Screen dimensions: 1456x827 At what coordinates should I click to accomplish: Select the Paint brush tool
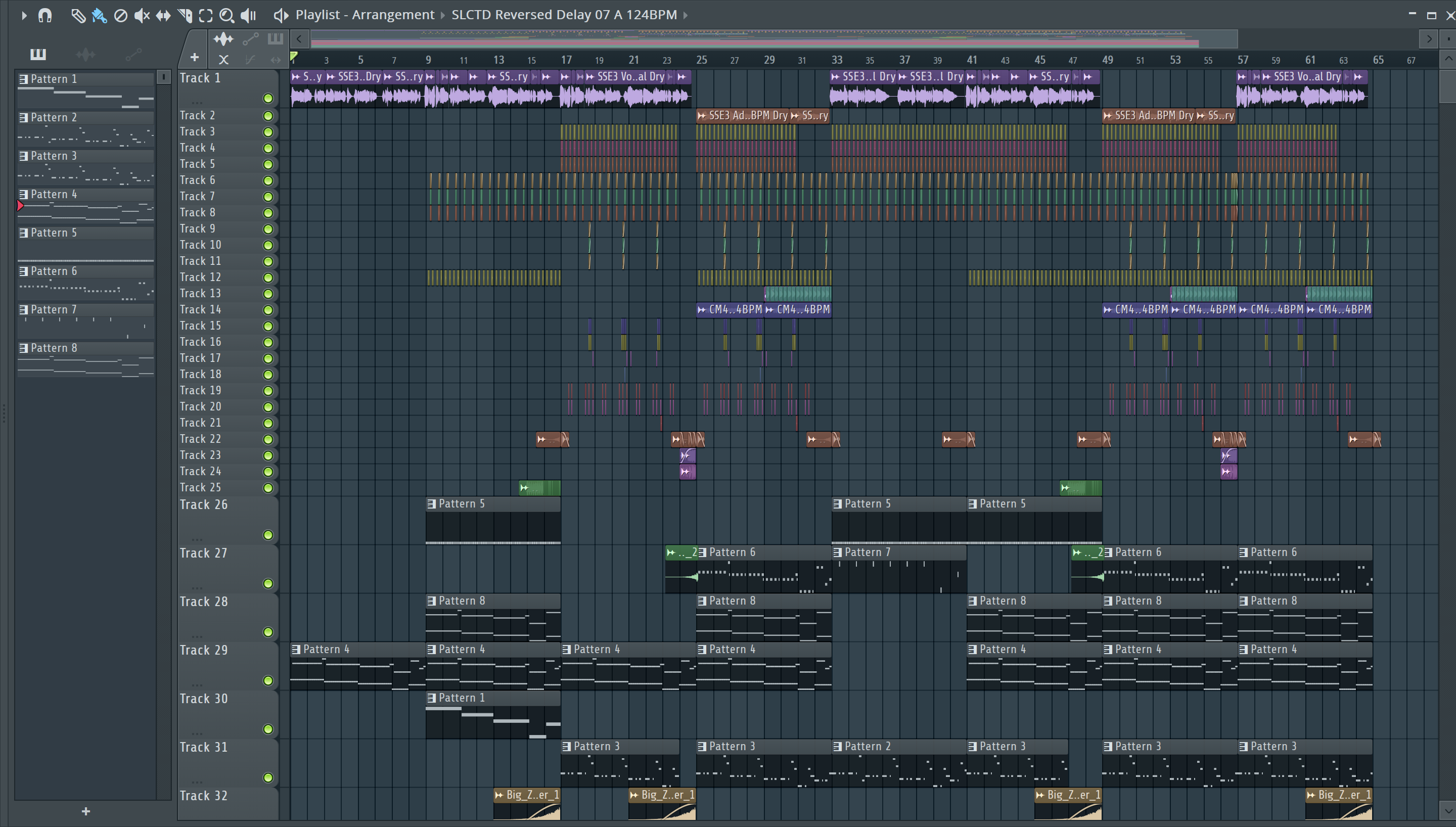coord(100,15)
